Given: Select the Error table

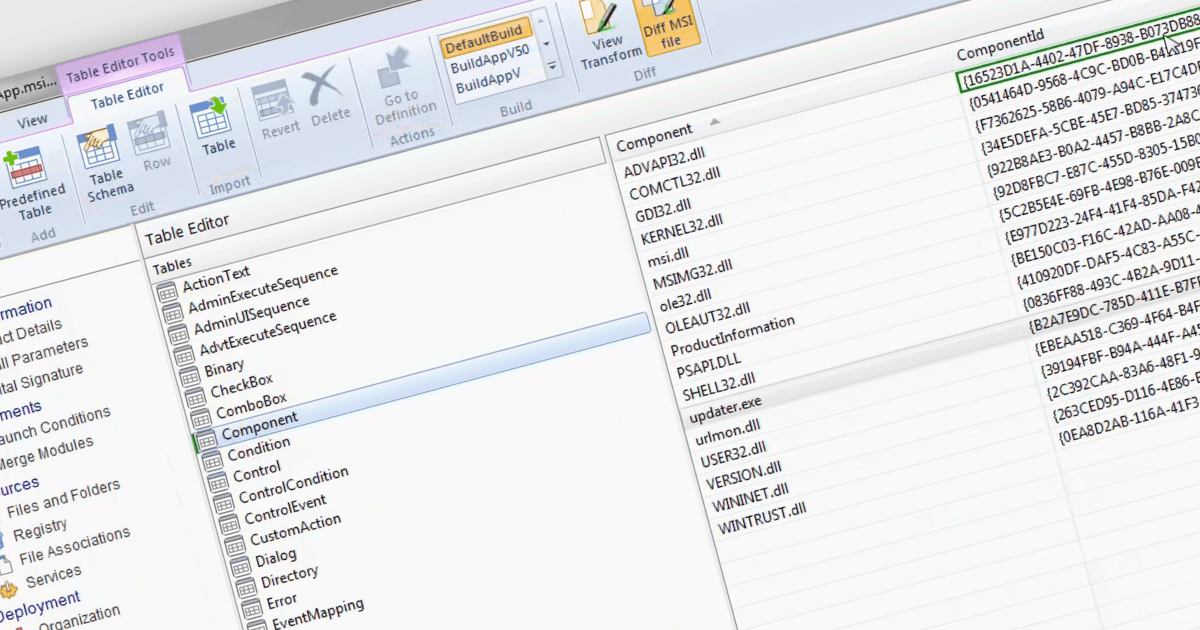Looking at the screenshot, I should (x=281, y=600).
